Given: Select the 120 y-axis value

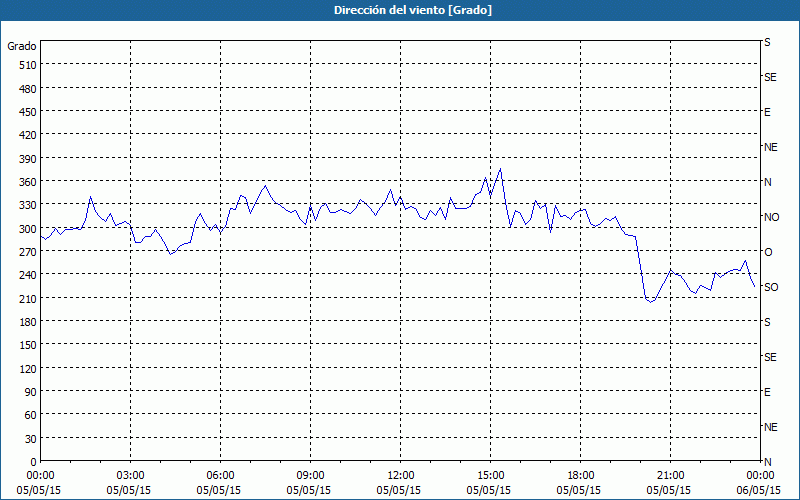Looking at the screenshot, I should 28,368.
